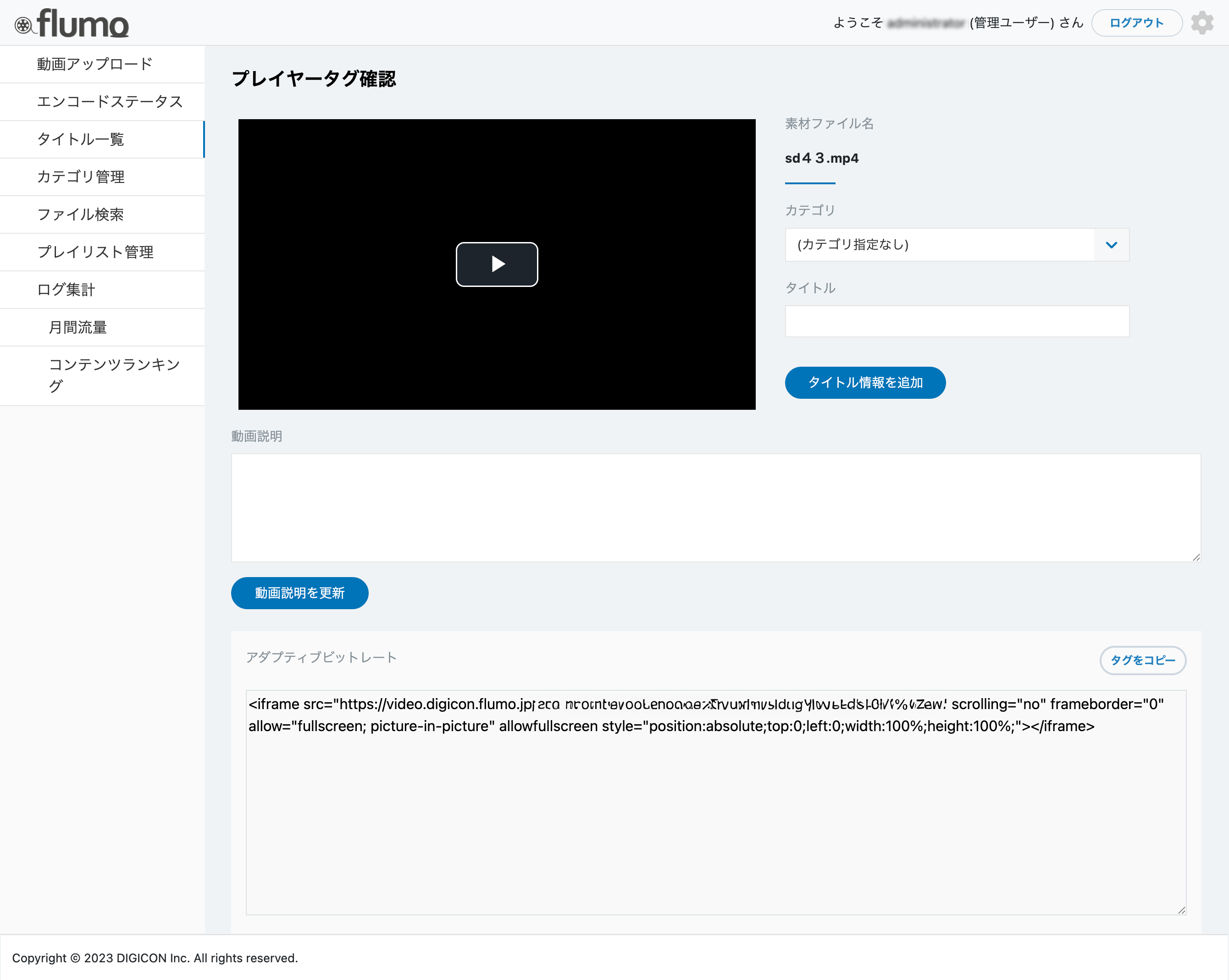Focus the タイトル input field
The image size is (1229, 980).
tap(957, 321)
